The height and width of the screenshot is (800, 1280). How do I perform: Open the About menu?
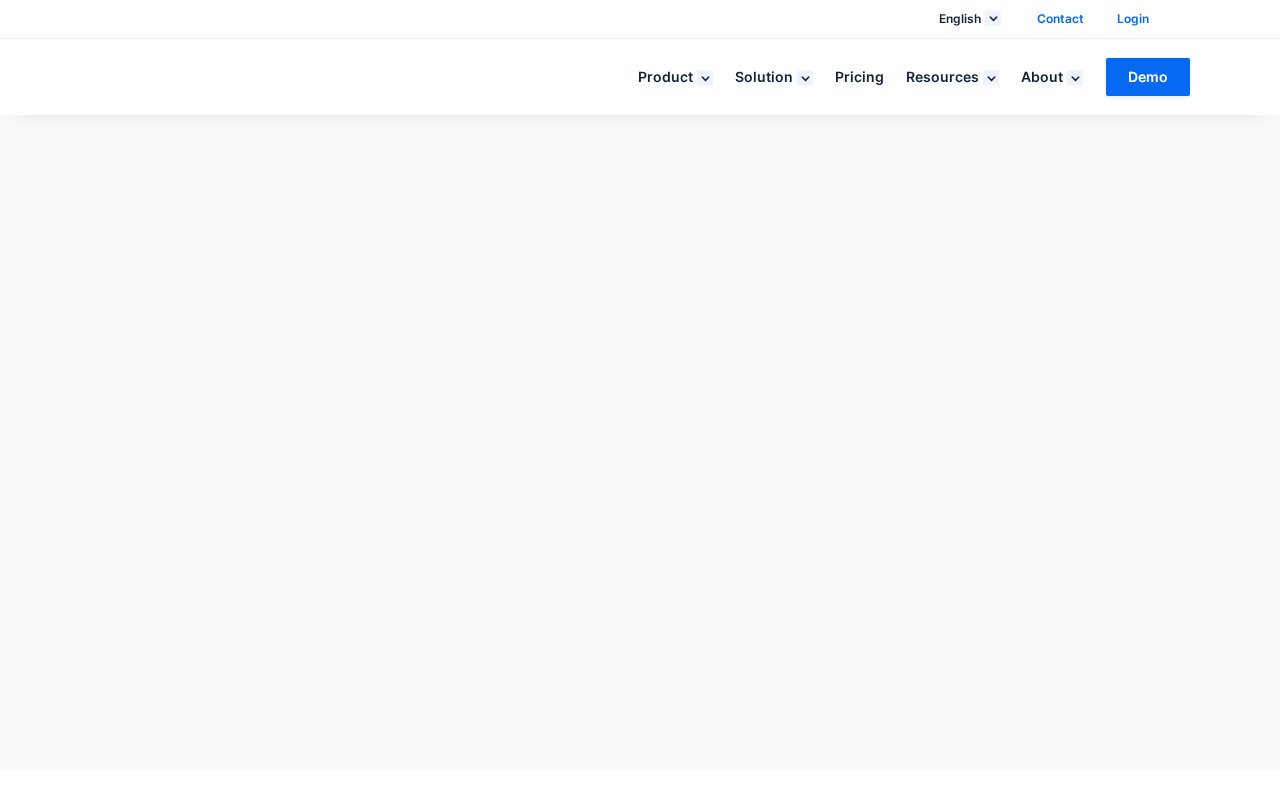coord(1041,77)
